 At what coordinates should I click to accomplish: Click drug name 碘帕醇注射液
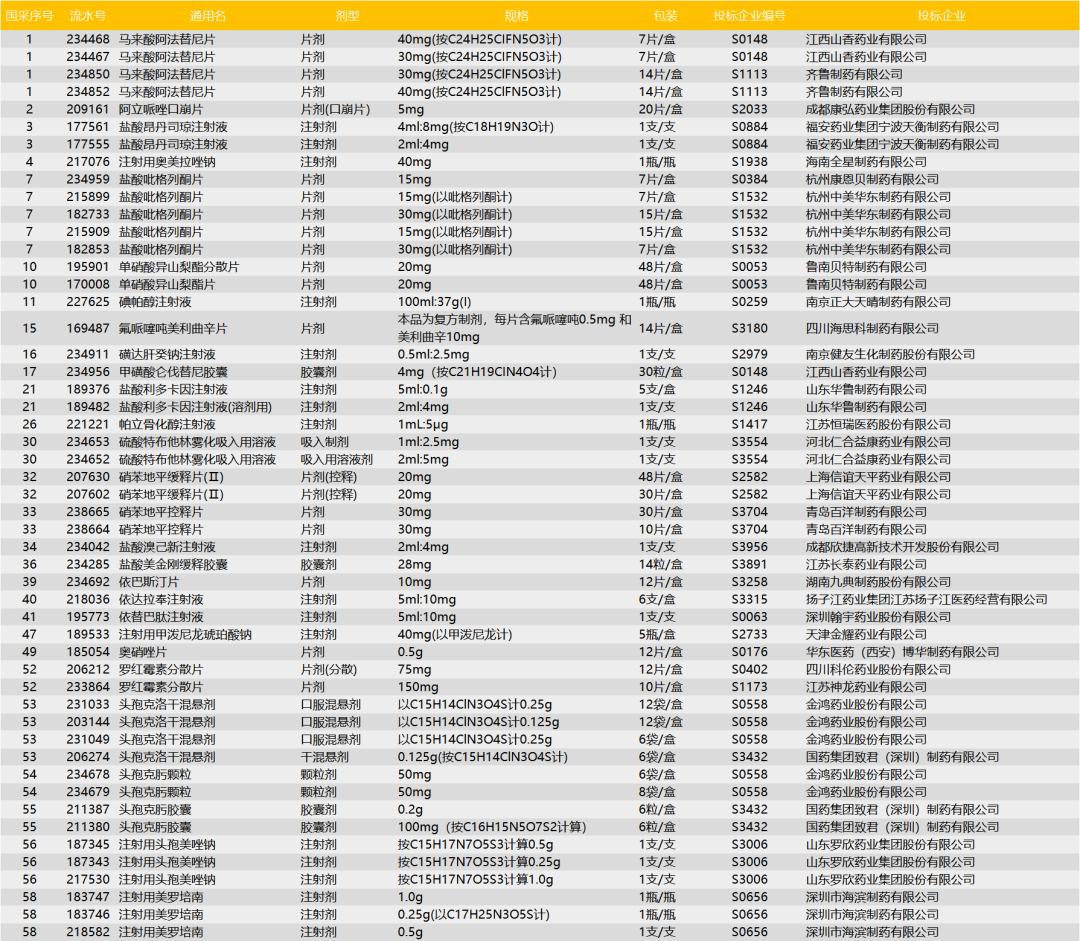tap(155, 302)
